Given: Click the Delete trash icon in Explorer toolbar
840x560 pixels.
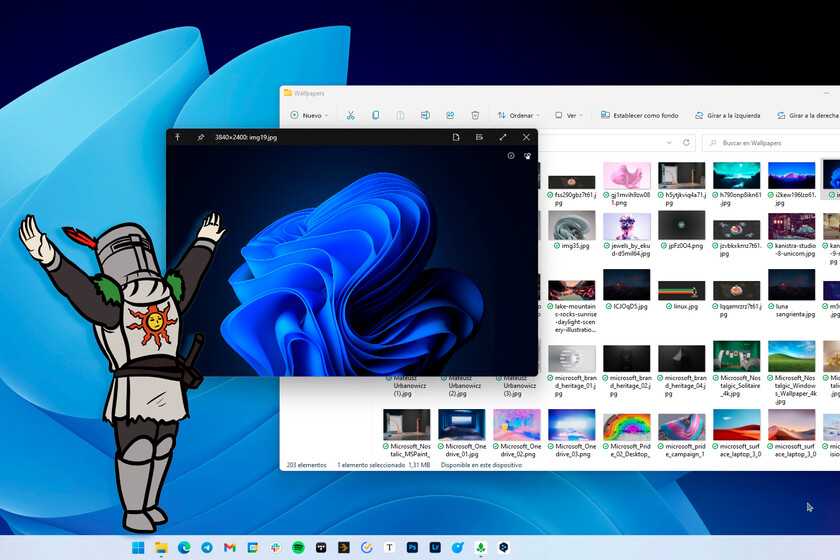Looking at the screenshot, I should pyautogui.click(x=475, y=115).
